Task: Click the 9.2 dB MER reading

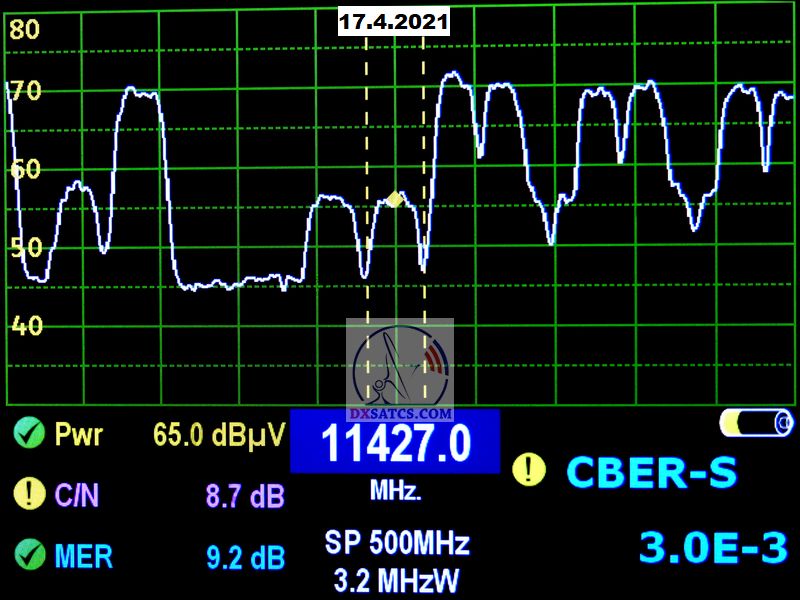Action: 245,557
